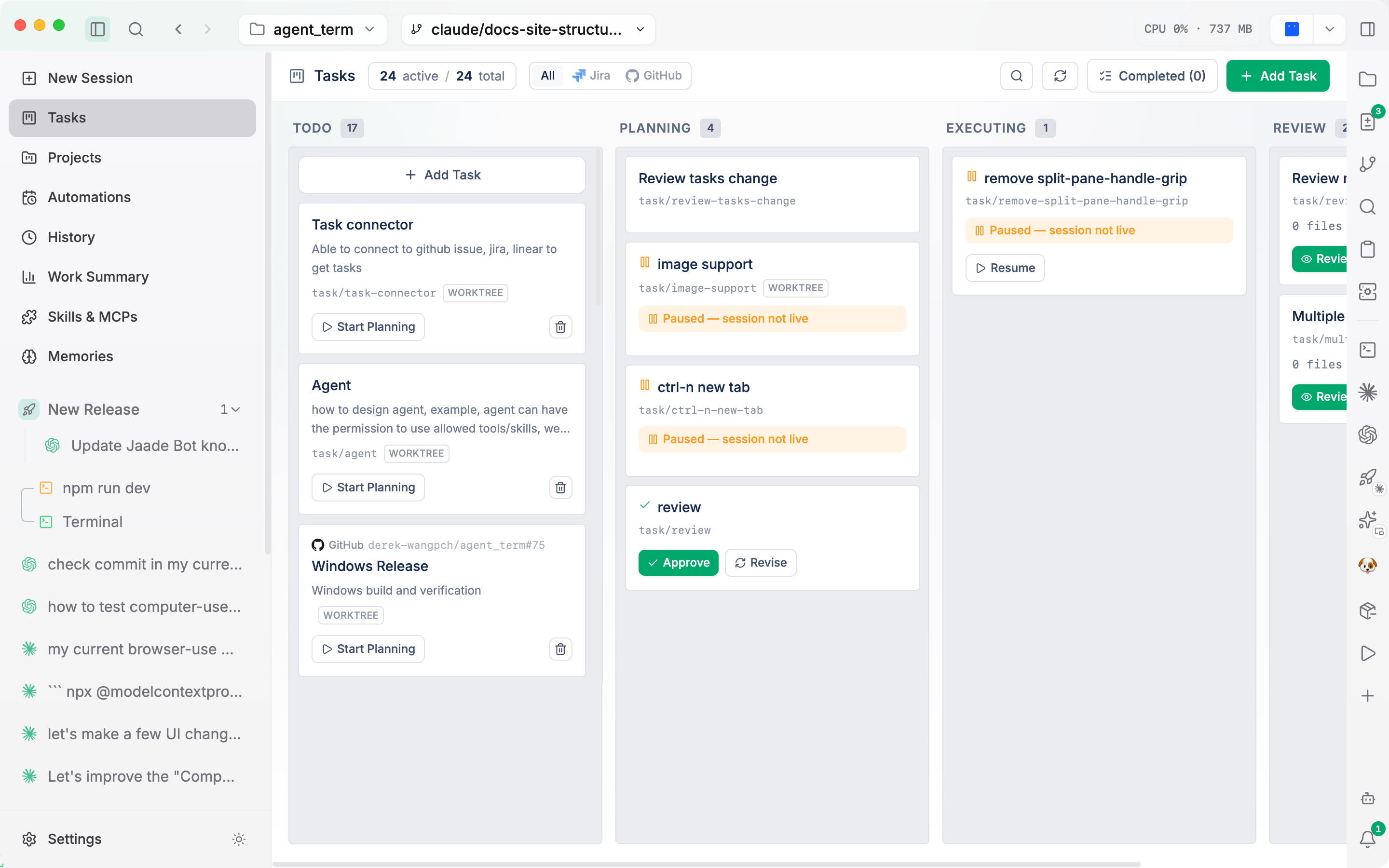Open Automations in the sidebar
This screenshot has height=868, width=1389.
(x=132, y=197)
